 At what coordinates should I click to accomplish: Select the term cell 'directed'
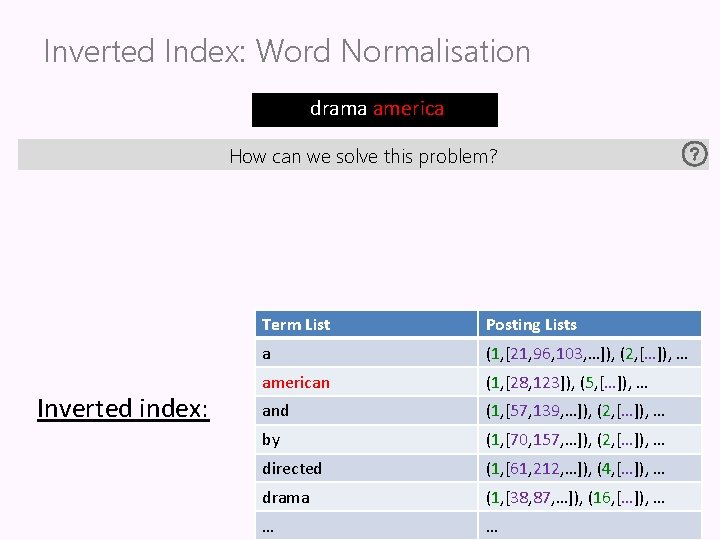366,468
